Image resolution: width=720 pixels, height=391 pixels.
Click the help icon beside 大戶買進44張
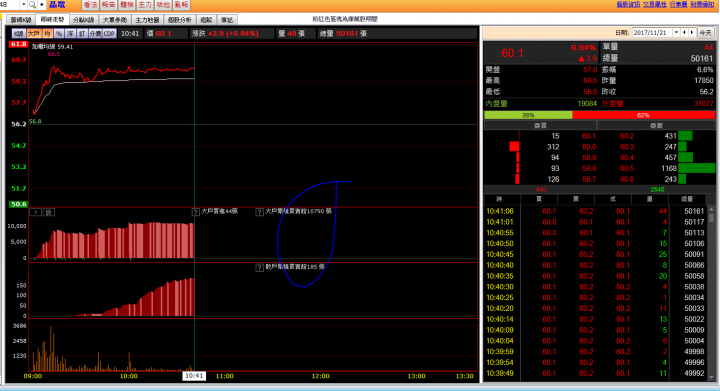coord(196,212)
